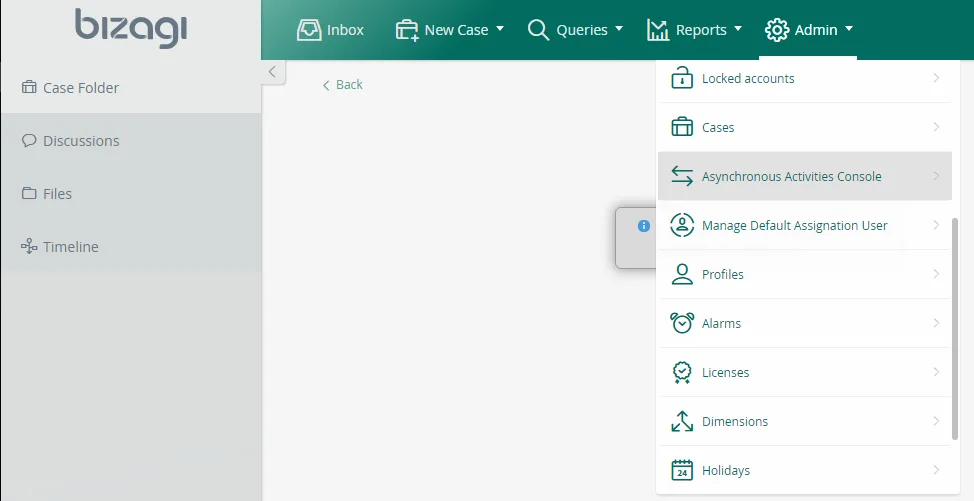The height and width of the screenshot is (501, 974).
Task: Click the Reports chart icon
Action: pyautogui.click(x=658, y=30)
